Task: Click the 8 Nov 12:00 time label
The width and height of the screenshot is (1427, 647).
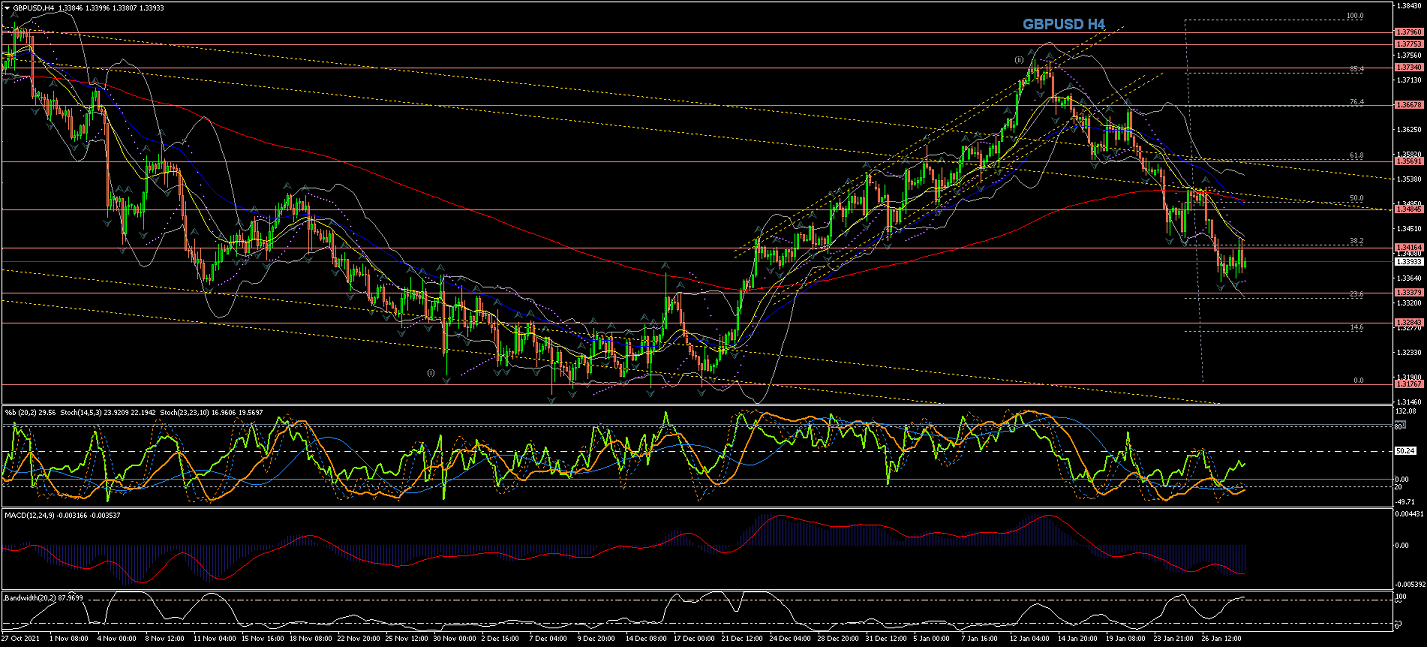Action: 165,637
